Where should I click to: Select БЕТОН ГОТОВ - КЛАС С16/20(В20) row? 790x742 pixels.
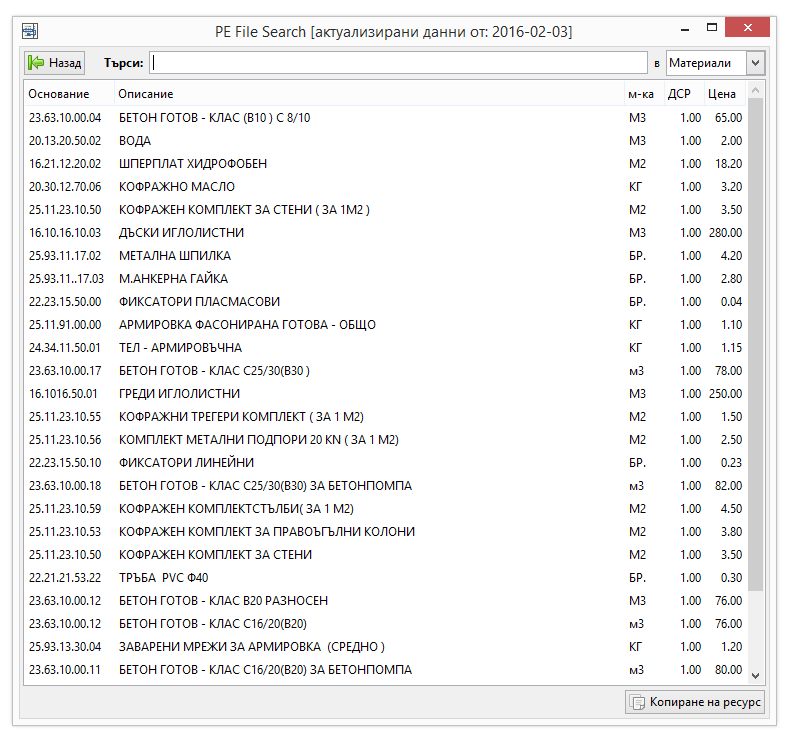pyautogui.click(x=385, y=624)
